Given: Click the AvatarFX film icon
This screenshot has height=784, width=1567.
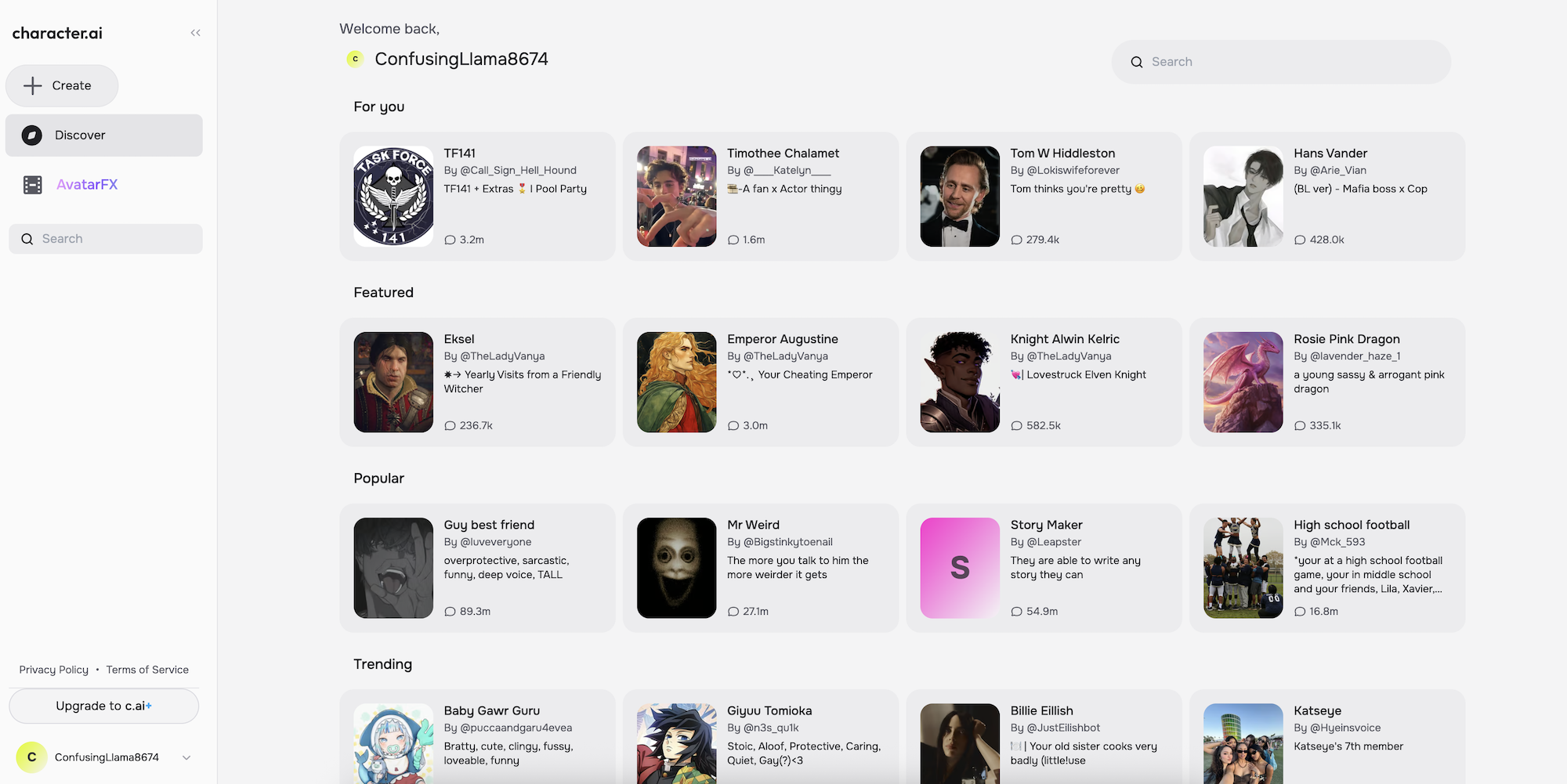Looking at the screenshot, I should click(33, 185).
